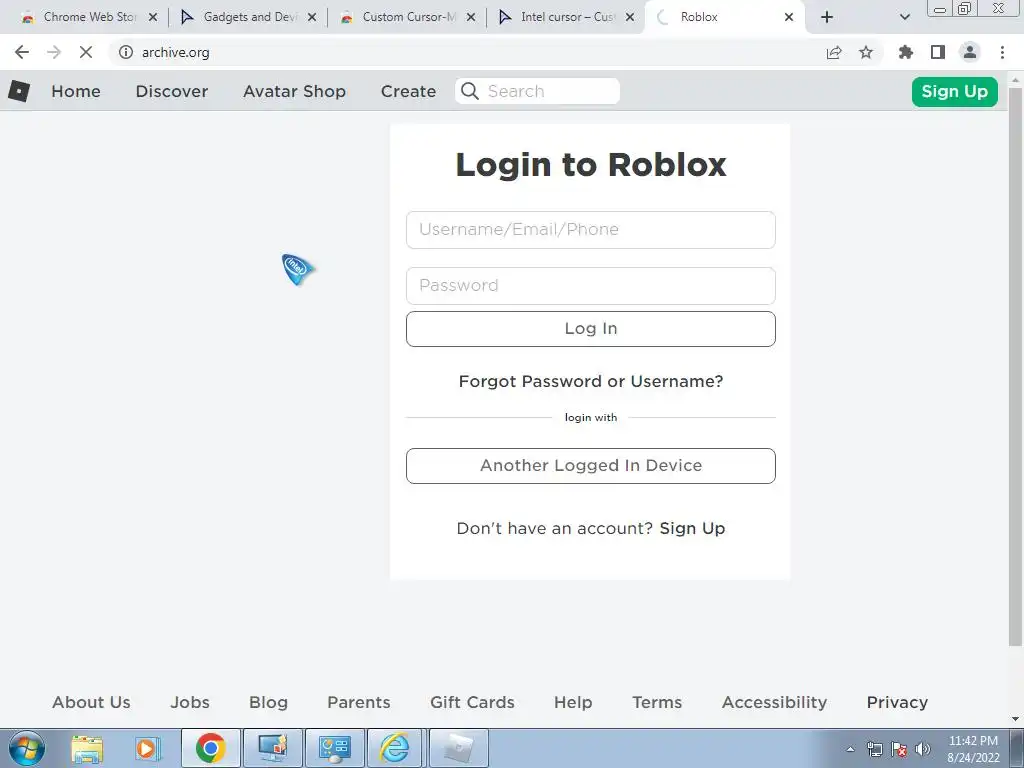Open the Create nav item

click(x=408, y=91)
